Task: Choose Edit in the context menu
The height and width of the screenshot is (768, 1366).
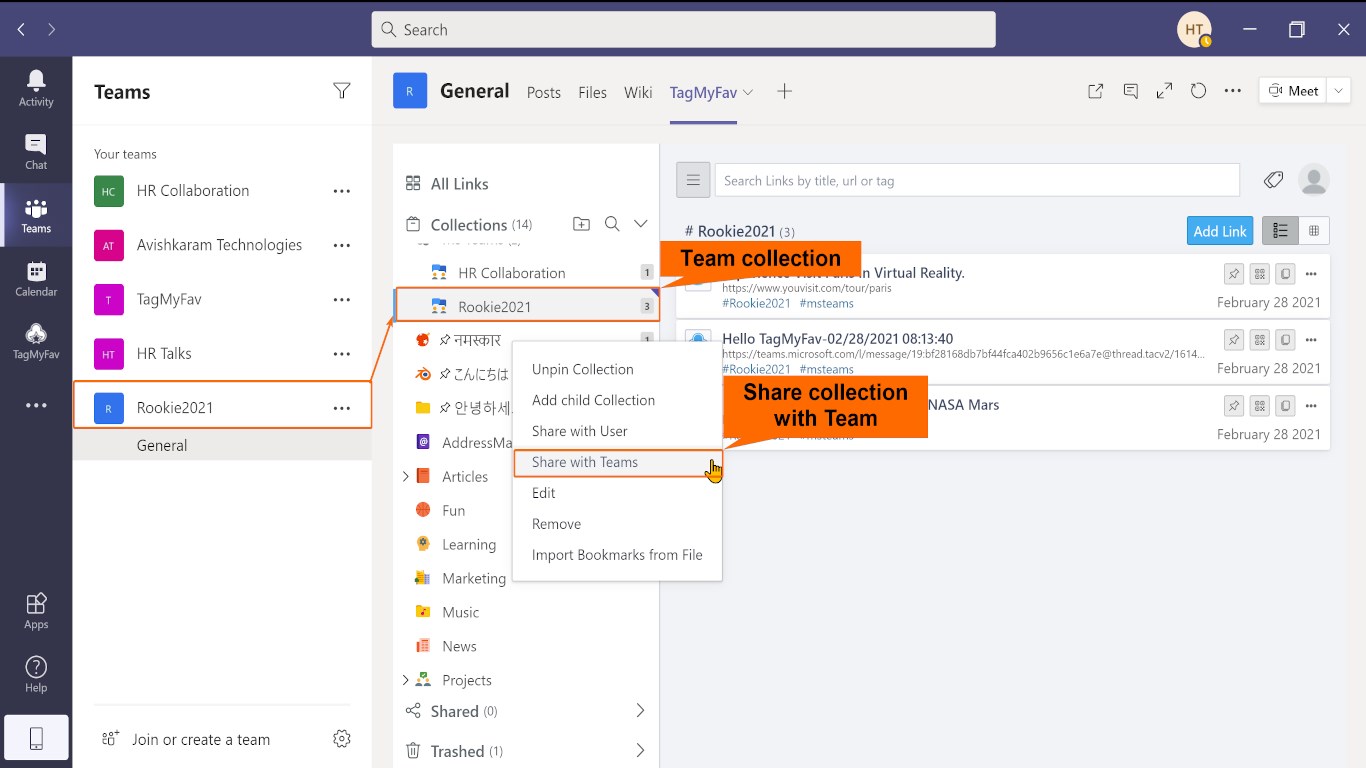Action: coord(543,493)
